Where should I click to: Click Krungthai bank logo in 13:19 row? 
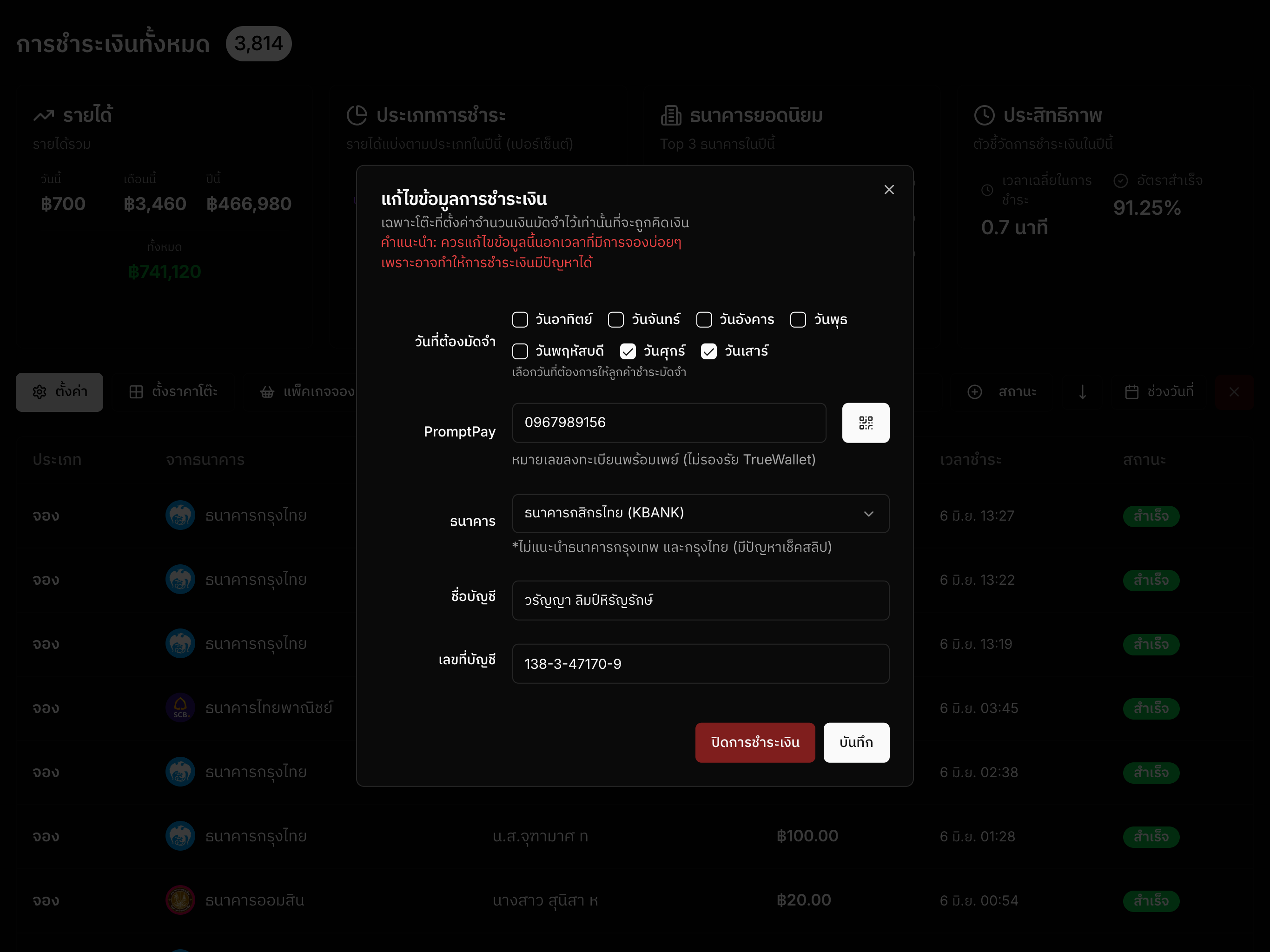click(180, 644)
